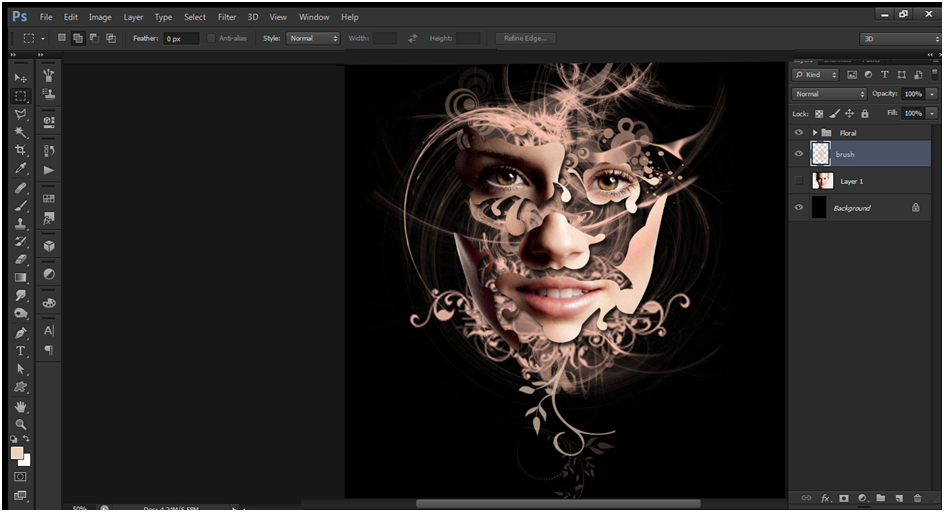This screenshot has width=944, height=512.
Task: Select the Sponge tool
Action: [20, 313]
